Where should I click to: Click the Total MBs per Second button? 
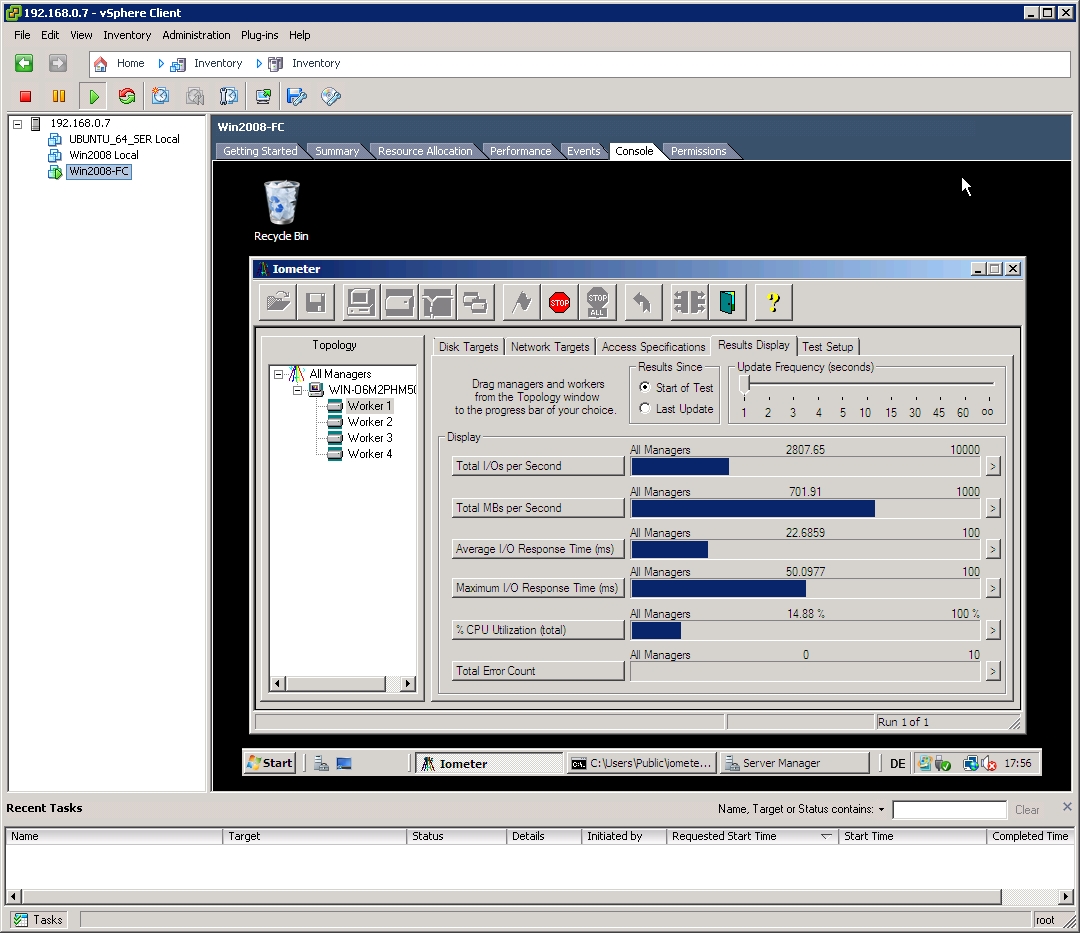point(538,508)
